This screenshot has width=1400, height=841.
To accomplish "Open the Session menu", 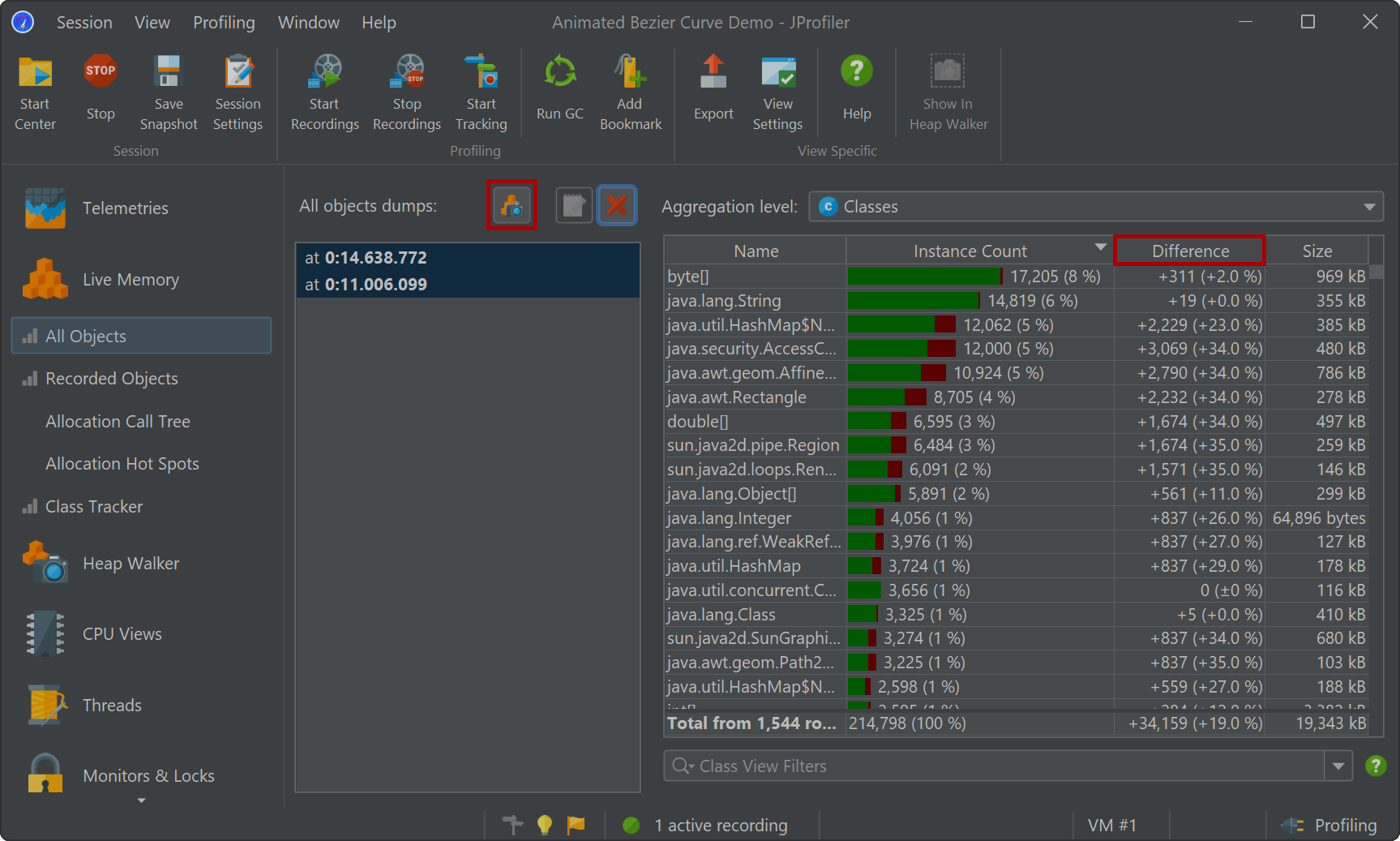I will [84, 23].
